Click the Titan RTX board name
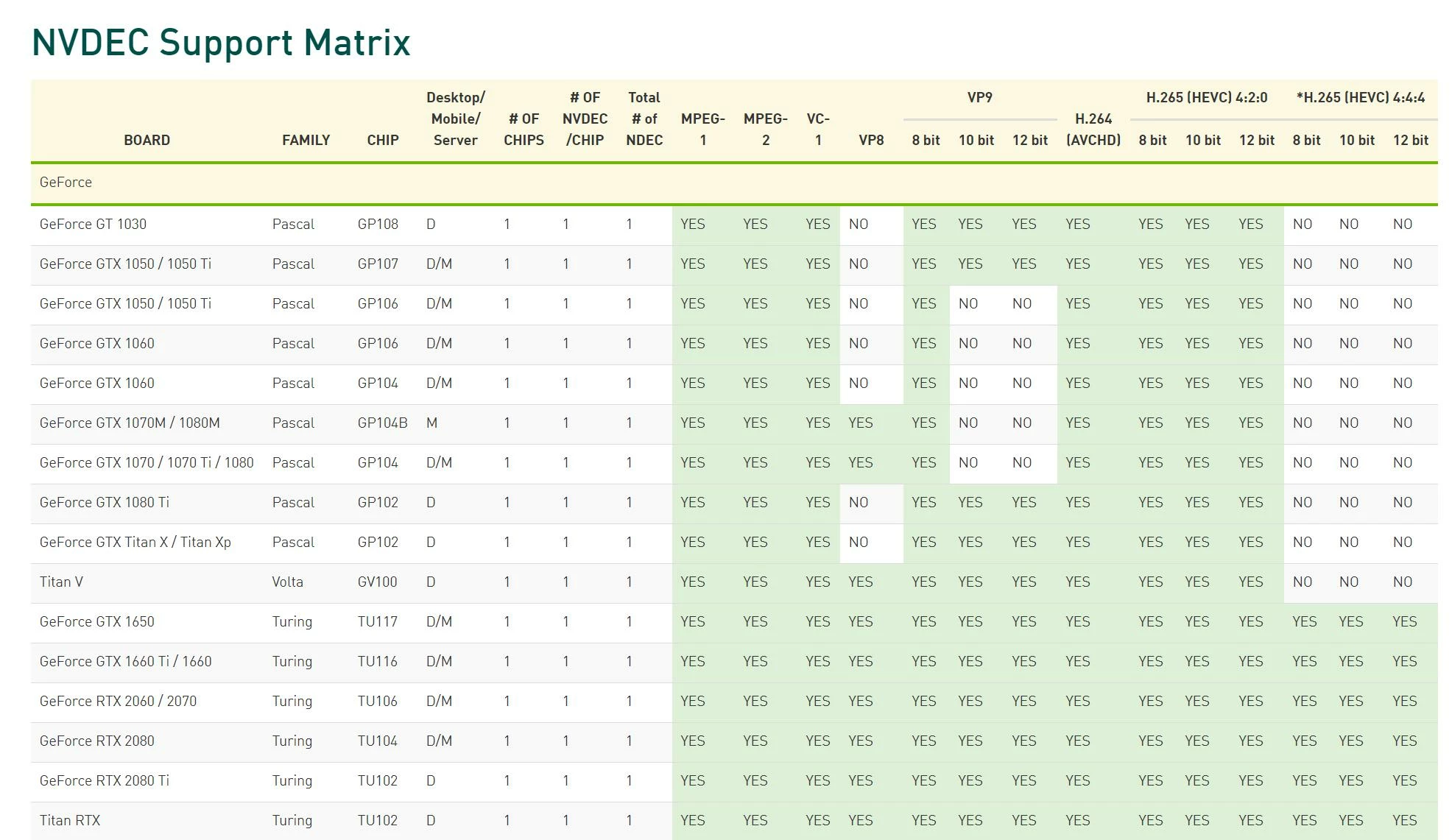 tap(70, 820)
